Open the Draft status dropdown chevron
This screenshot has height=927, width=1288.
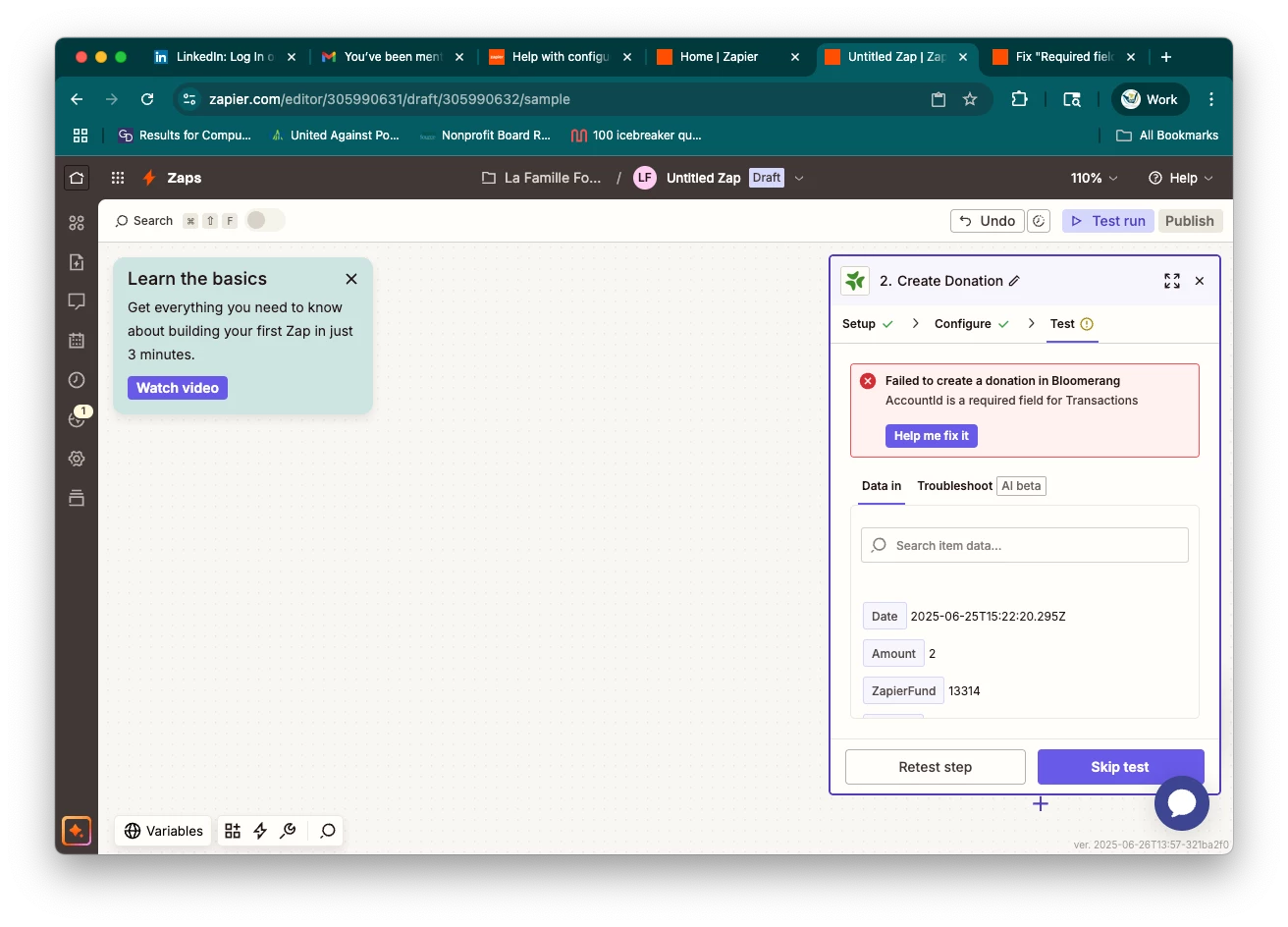click(x=799, y=178)
